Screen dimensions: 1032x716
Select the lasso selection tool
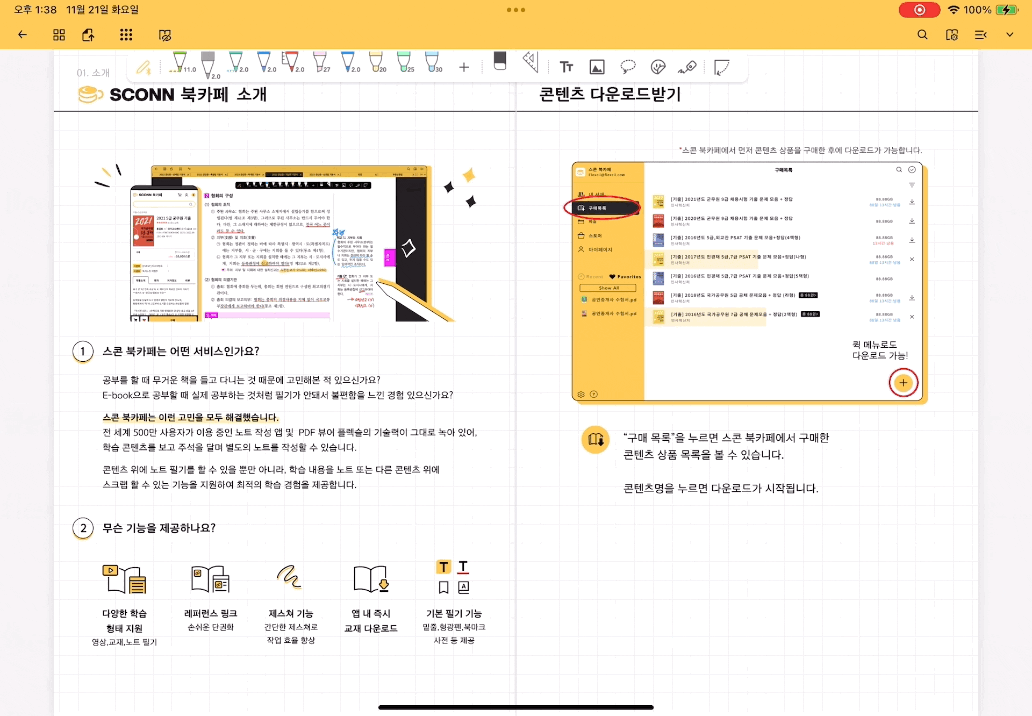click(628, 67)
